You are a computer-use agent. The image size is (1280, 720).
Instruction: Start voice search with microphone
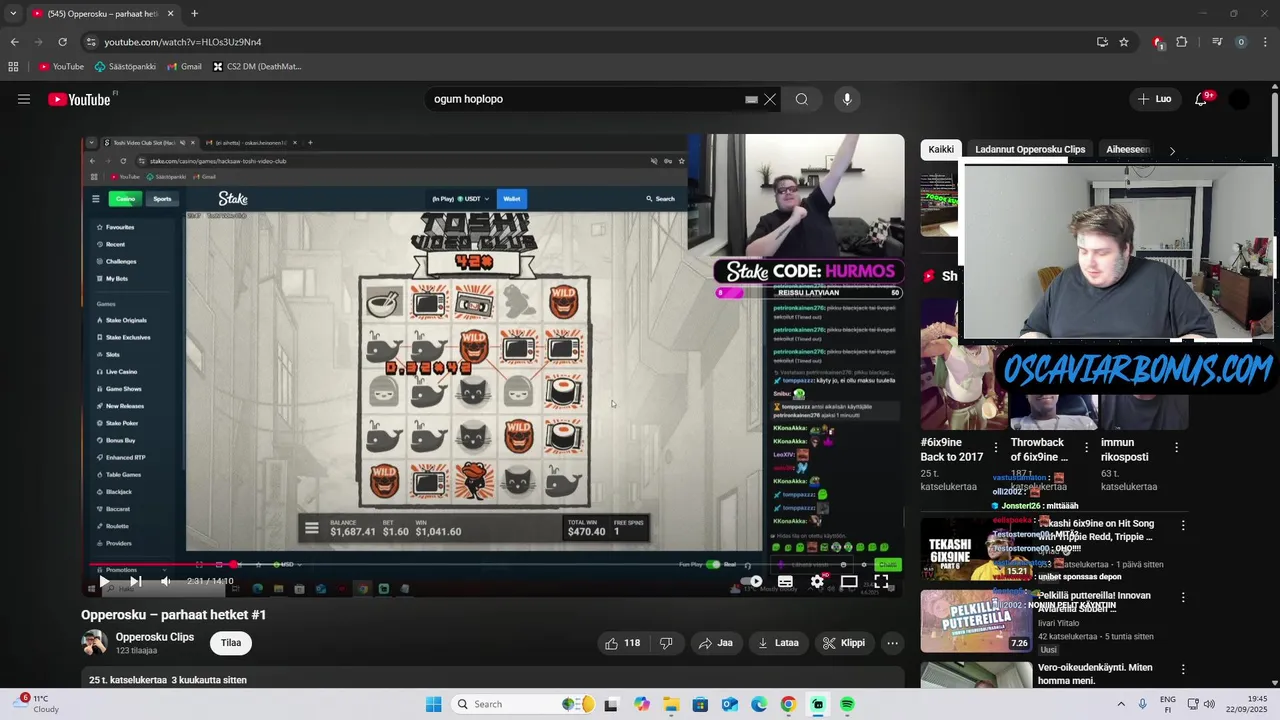[847, 99]
